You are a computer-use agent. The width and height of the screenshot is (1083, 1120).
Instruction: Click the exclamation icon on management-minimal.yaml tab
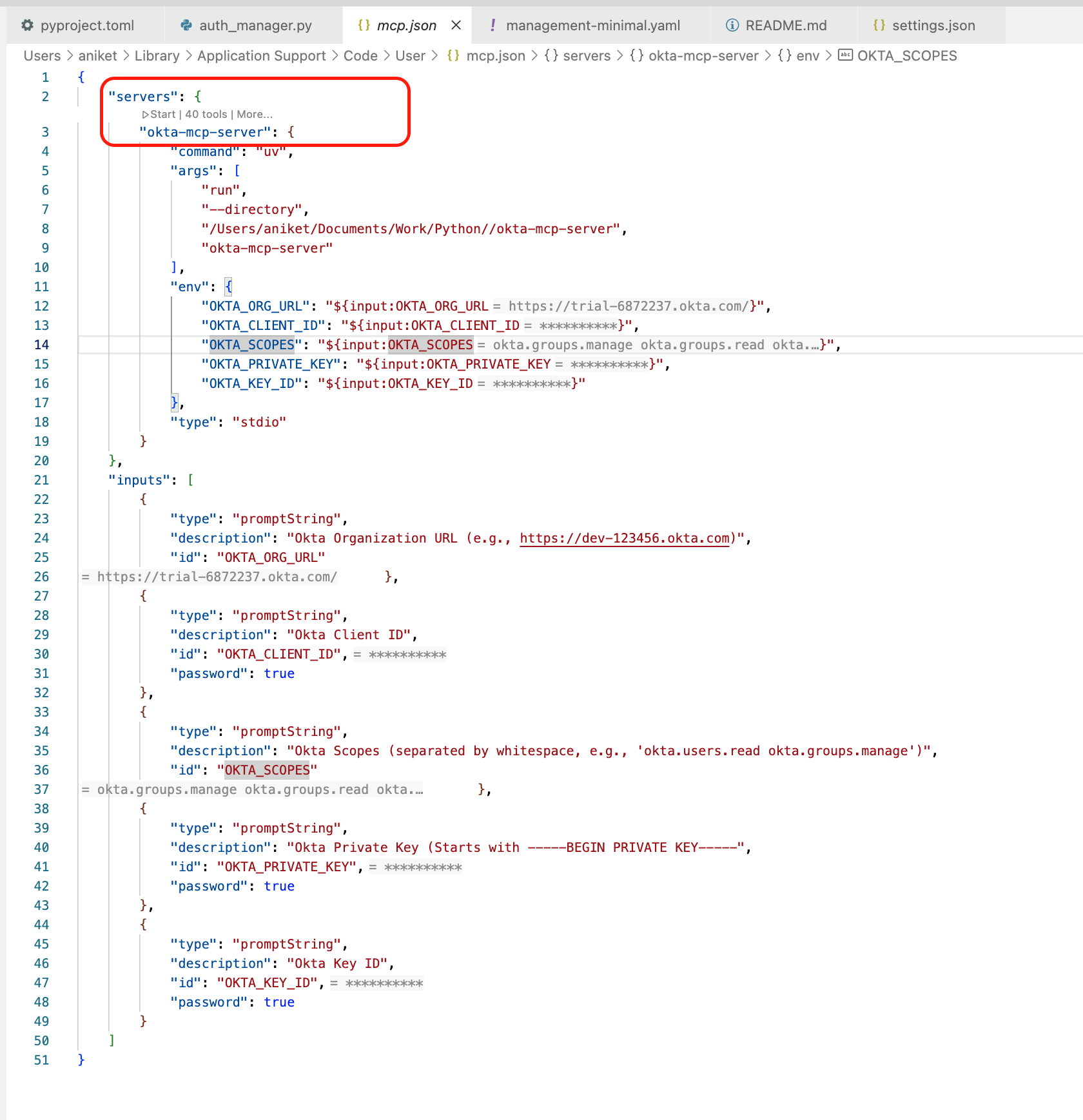(493, 25)
